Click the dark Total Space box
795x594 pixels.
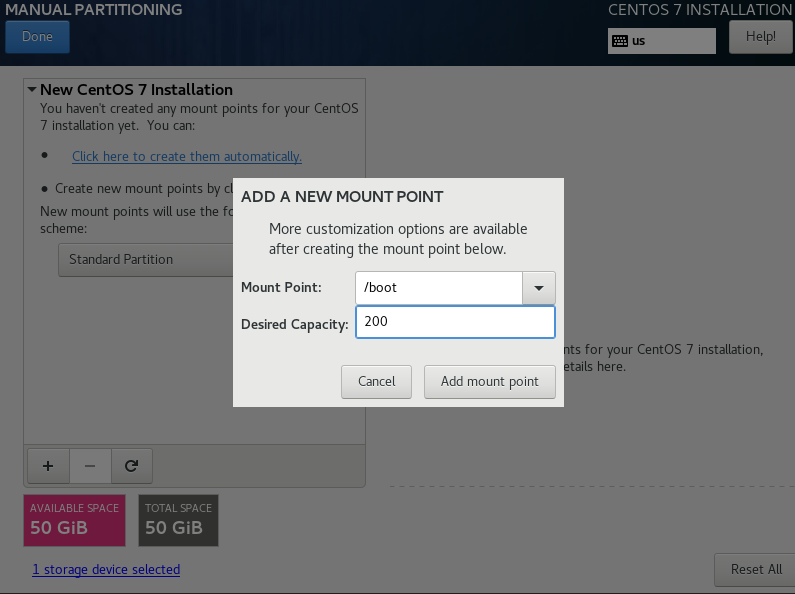pos(178,519)
